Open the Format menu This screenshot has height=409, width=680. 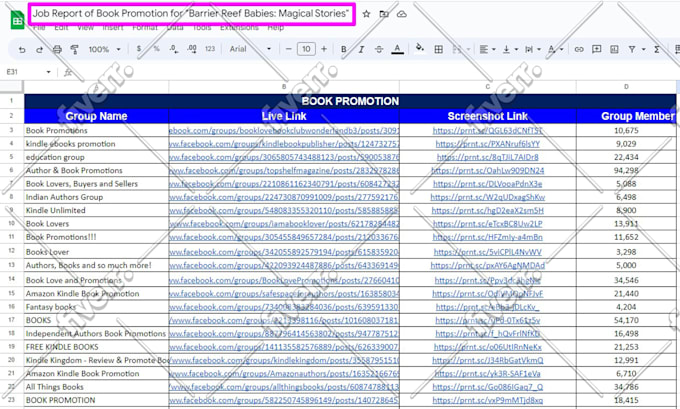click(145, 28)
